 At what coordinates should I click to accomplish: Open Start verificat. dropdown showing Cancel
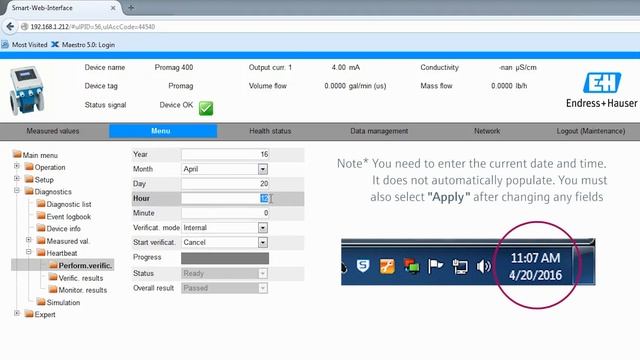tap(225, 242)
